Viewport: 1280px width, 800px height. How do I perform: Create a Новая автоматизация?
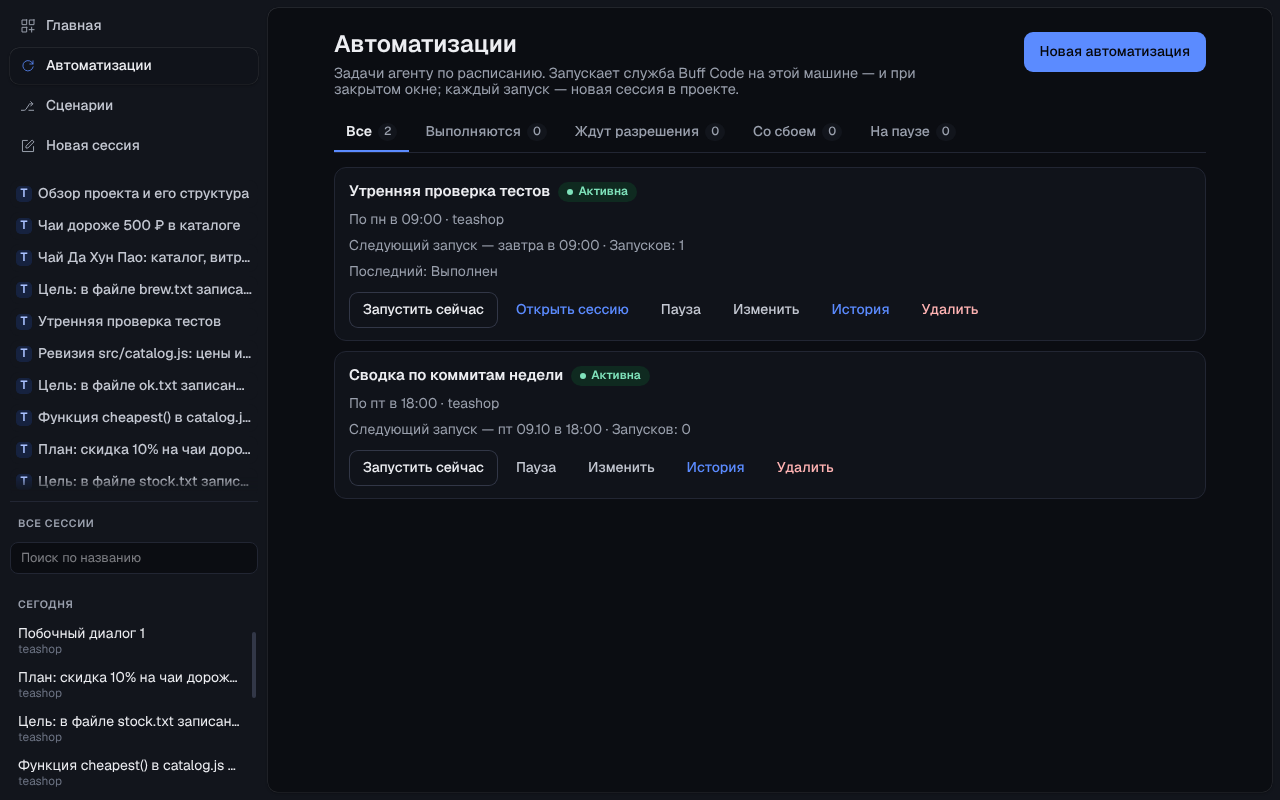[x=1115, y=52]
